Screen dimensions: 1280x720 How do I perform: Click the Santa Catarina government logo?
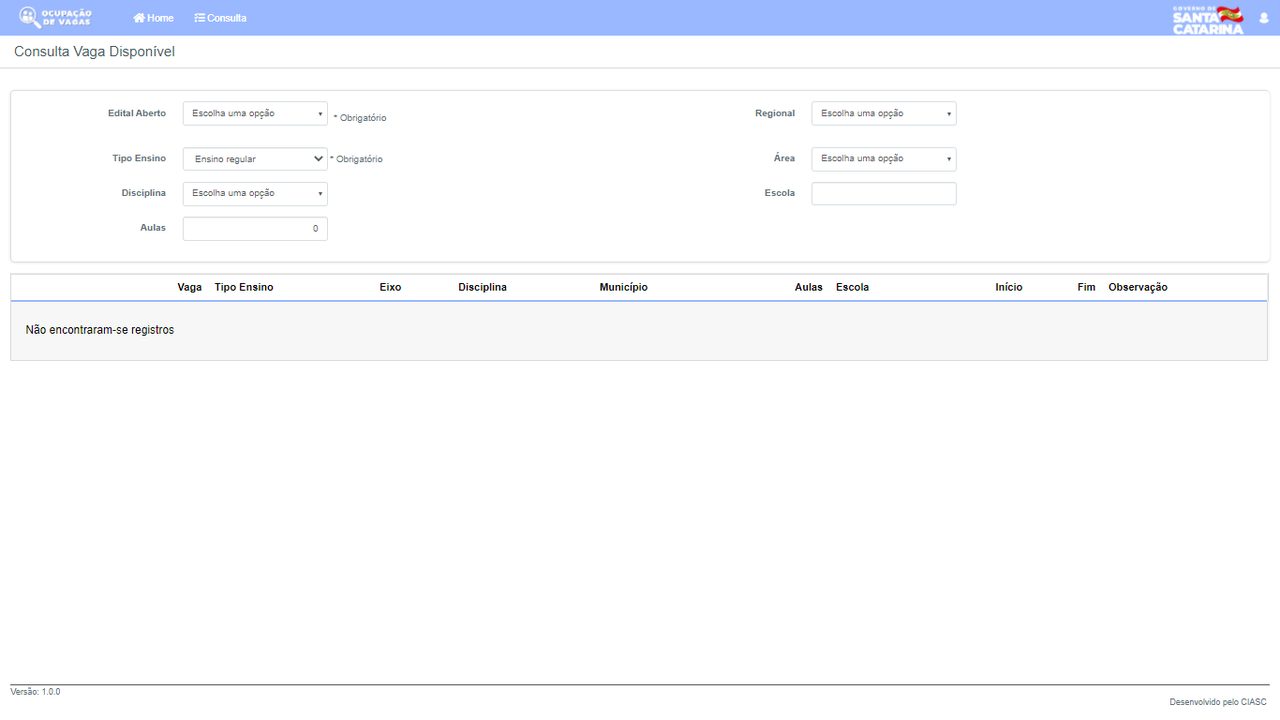click(x=1208, y=19)
